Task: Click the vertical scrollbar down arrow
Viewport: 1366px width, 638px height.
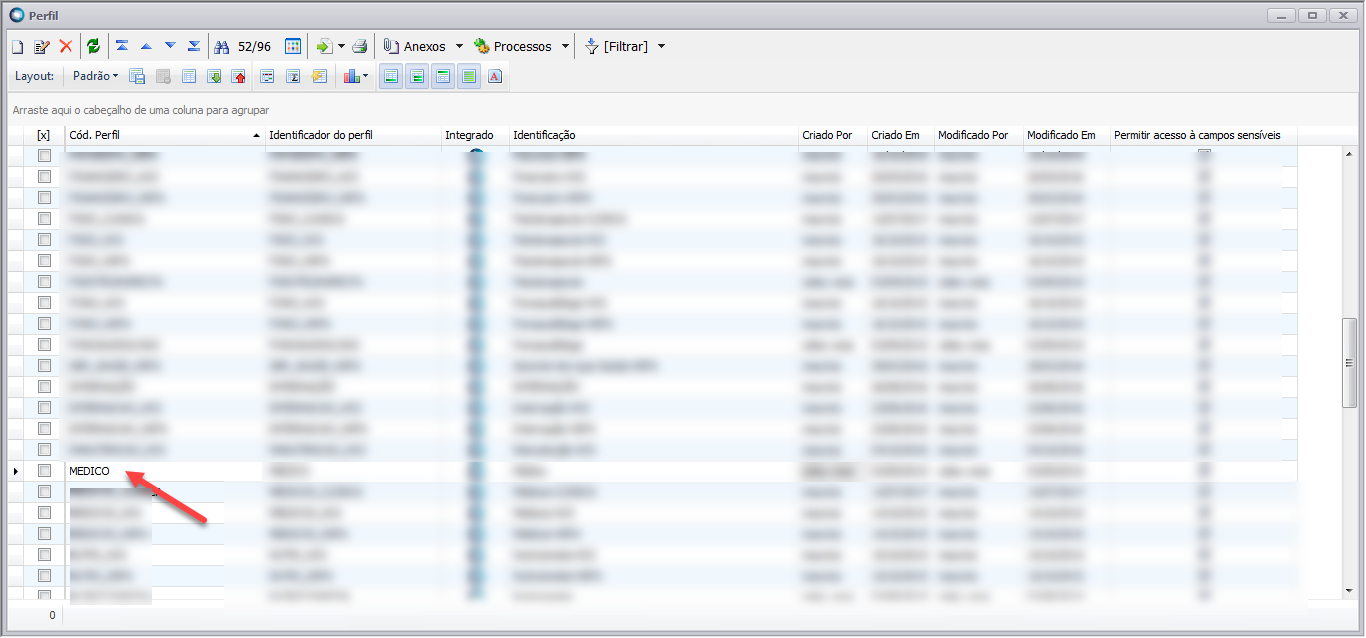Action: [1349, 592]
